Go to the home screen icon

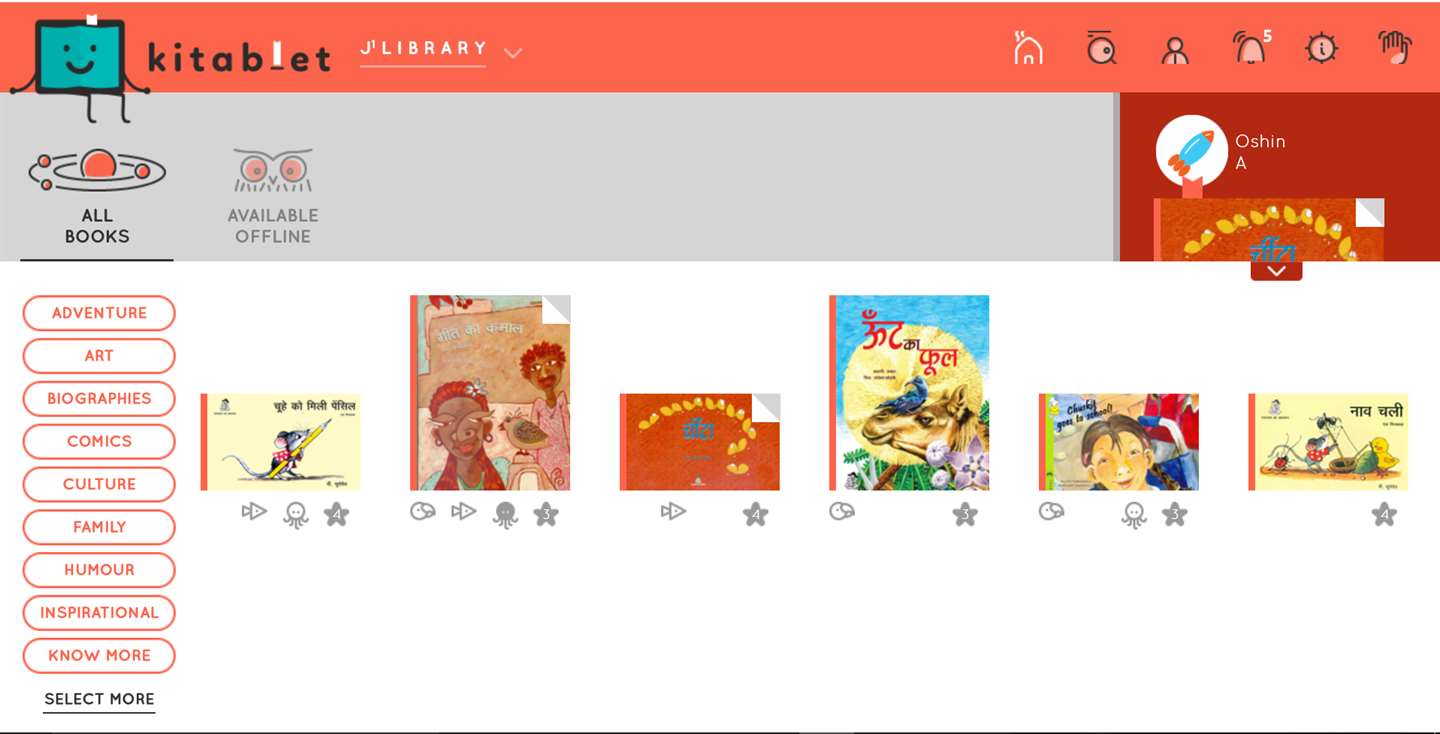(1027, 48)
